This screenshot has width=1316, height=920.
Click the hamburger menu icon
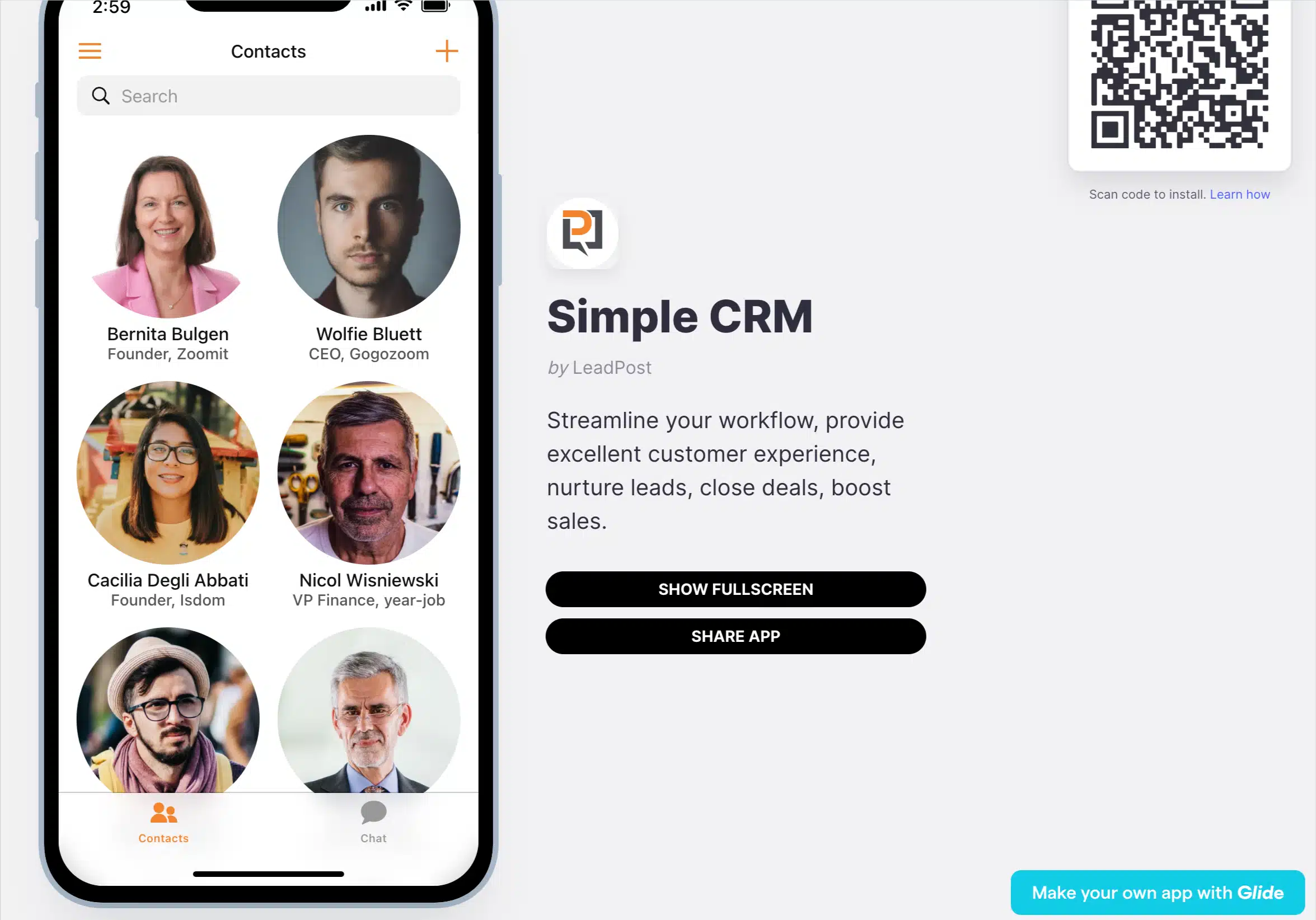(x=90, y=51)
